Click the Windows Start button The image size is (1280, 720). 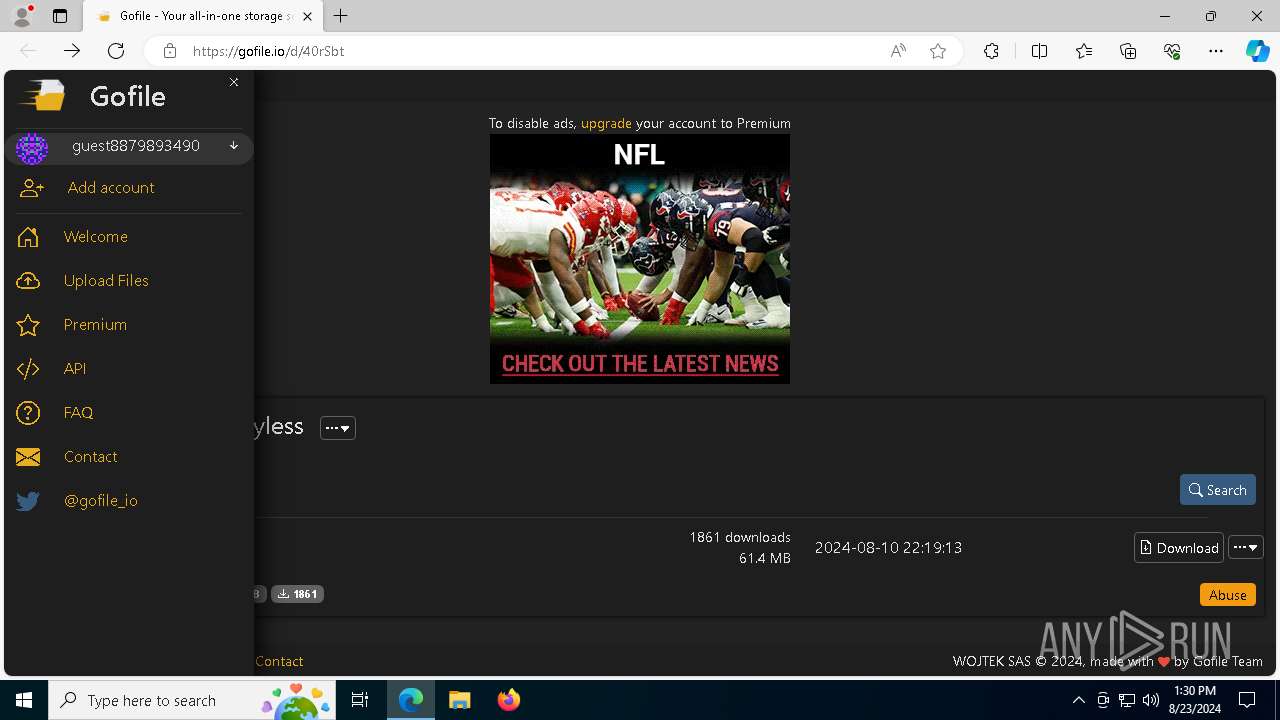pyautogui.click(x=24, y=700)
